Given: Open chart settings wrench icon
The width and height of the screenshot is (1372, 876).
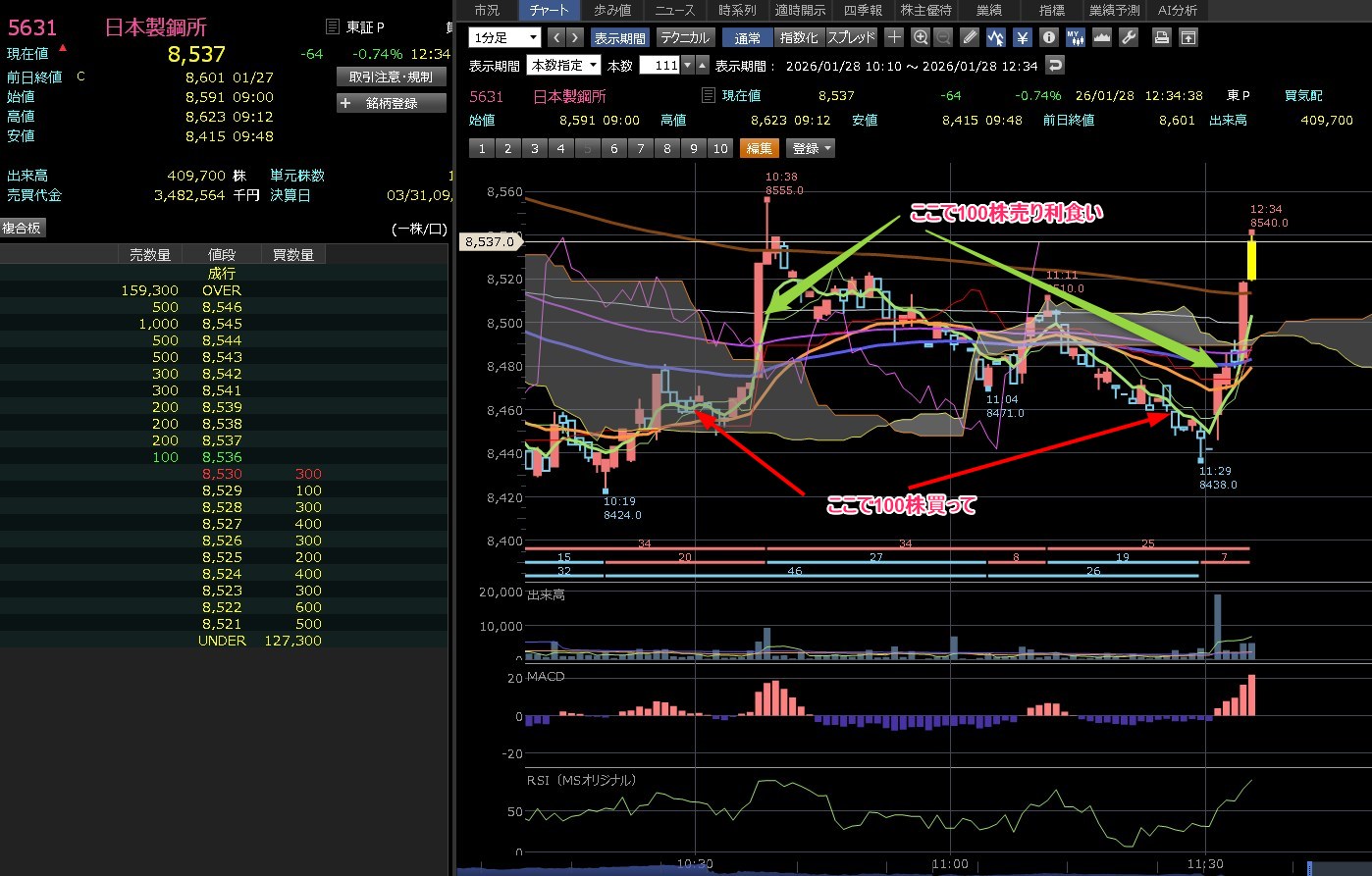Looking at the screenshot, I should (1128, 38).
